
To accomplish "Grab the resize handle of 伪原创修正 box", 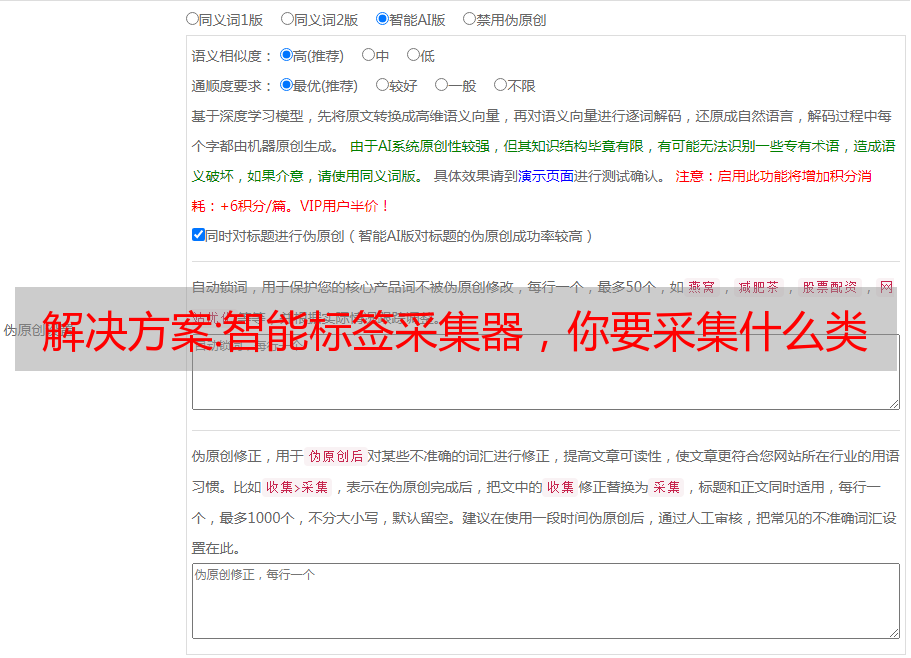I will tap(894, 633).
